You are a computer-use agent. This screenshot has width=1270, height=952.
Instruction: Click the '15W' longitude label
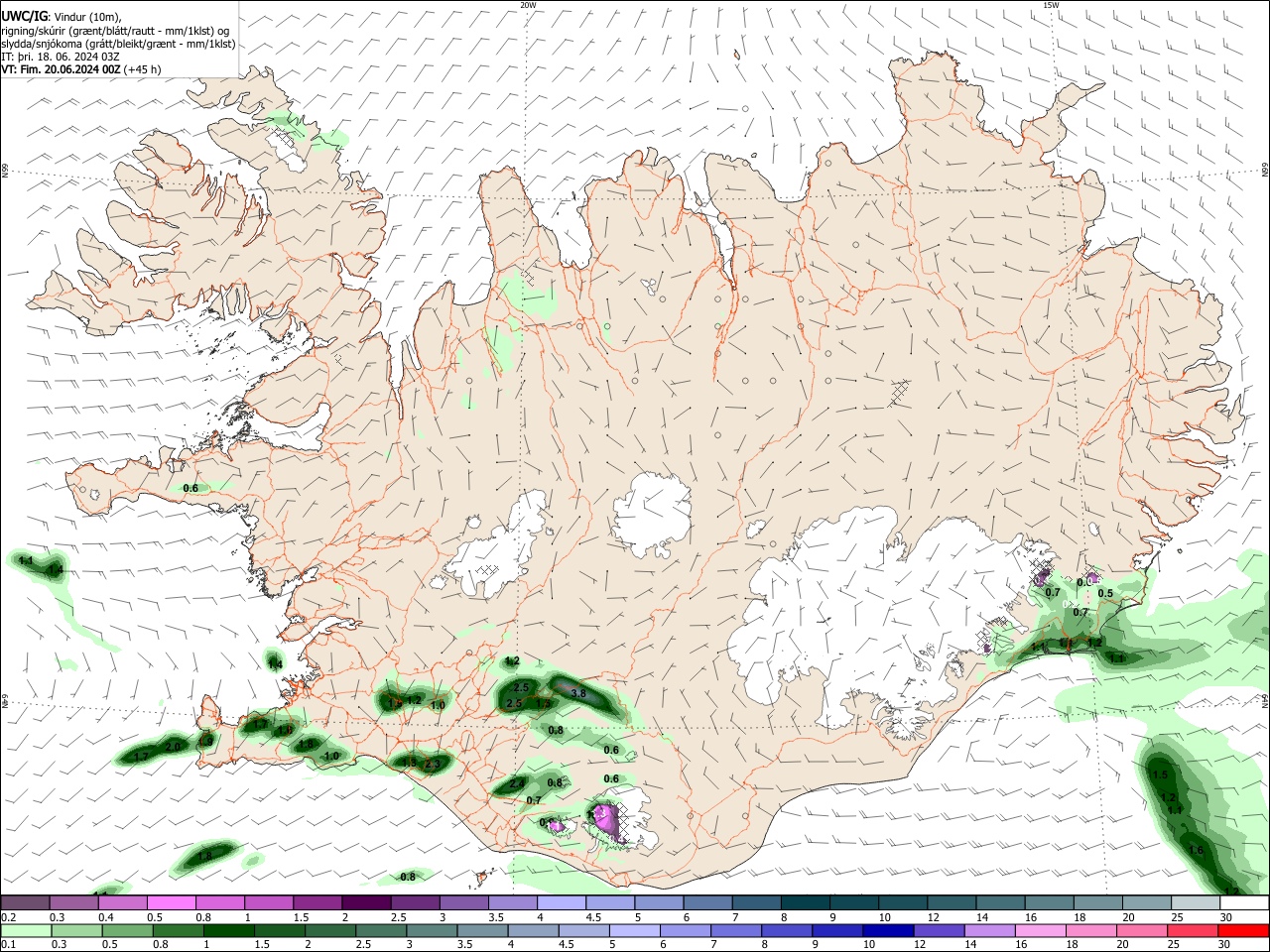pos(1051,5)
